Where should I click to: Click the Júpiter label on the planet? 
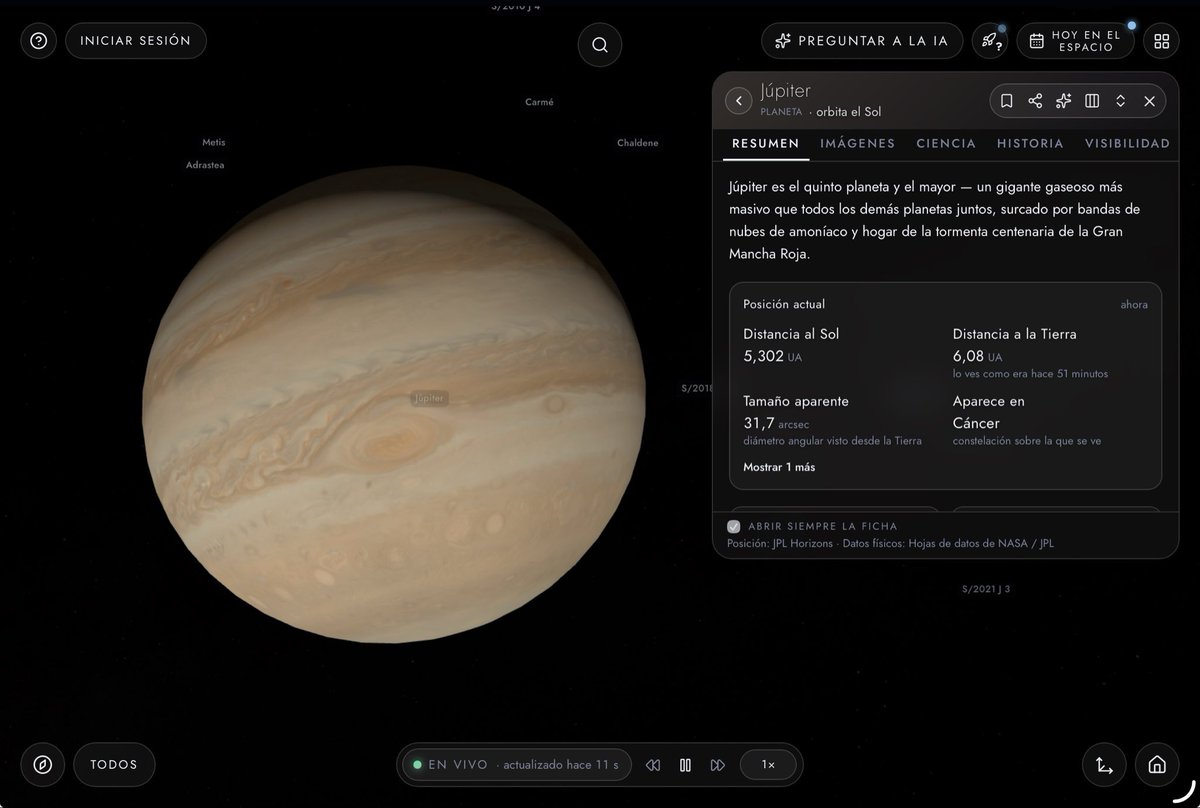point(428,398)
